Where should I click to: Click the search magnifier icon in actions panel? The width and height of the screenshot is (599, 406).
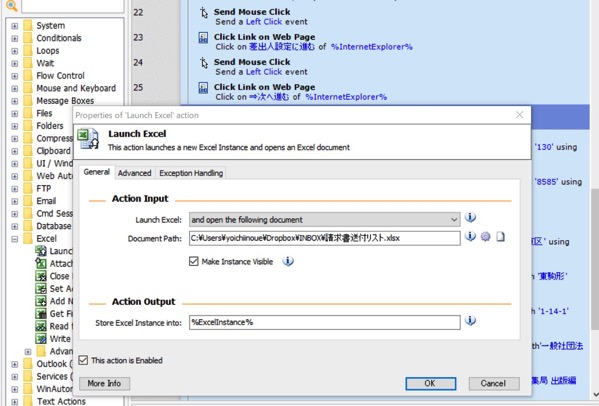(x=11, y=5)
